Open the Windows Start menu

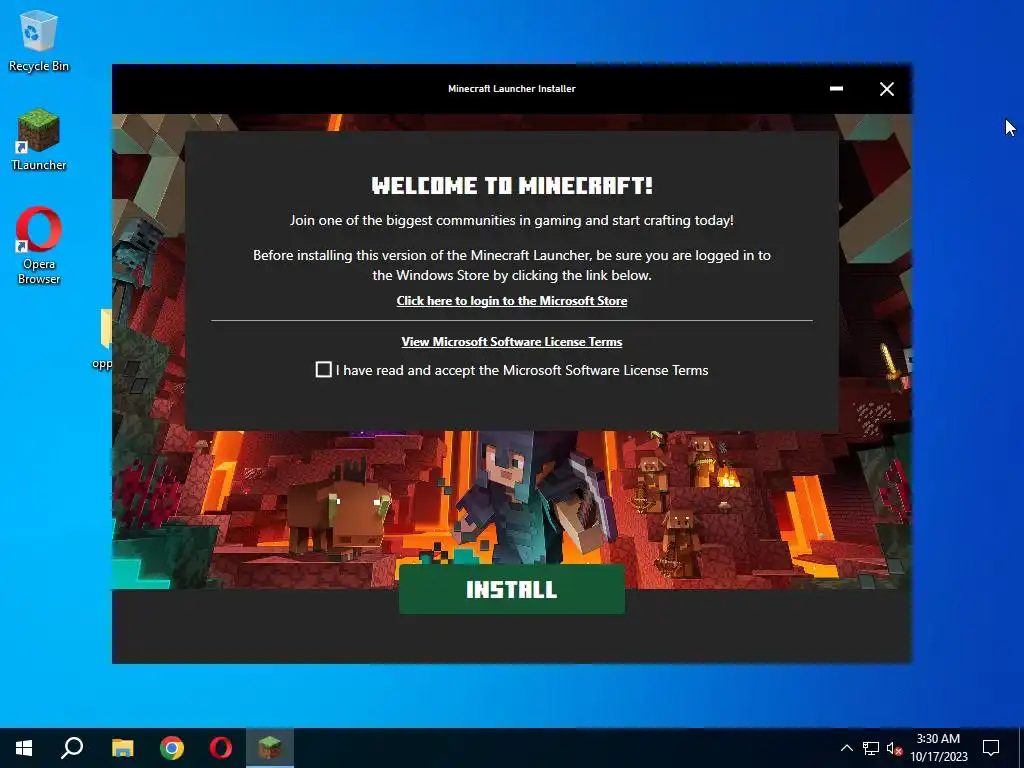click(24, 748)
